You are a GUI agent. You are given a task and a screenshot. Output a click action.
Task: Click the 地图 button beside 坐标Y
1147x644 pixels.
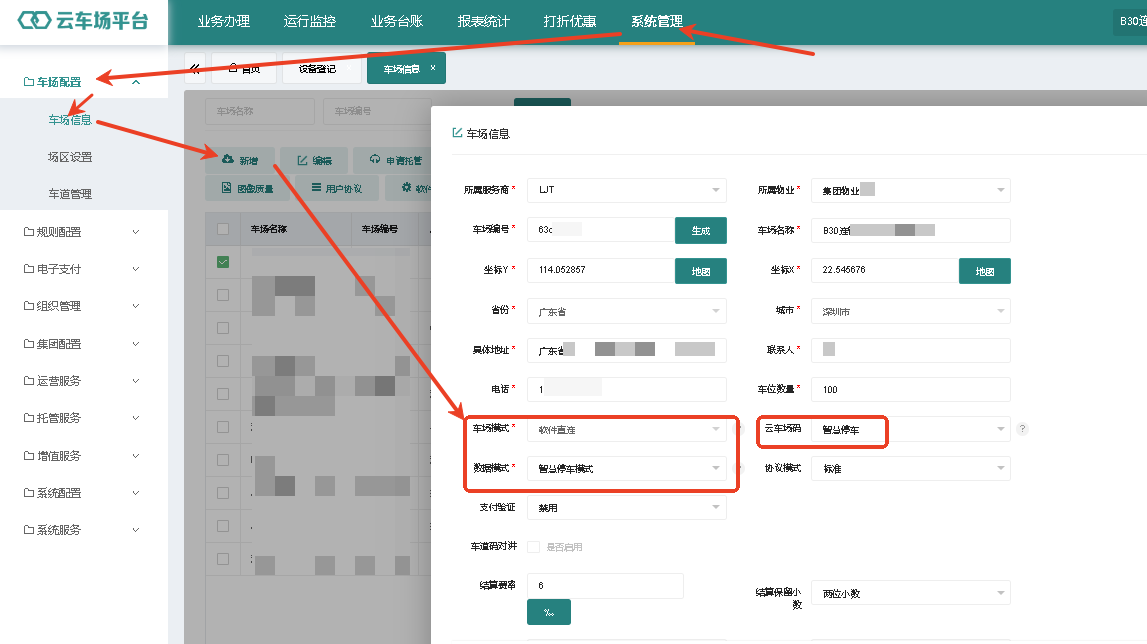coord(701,271)
